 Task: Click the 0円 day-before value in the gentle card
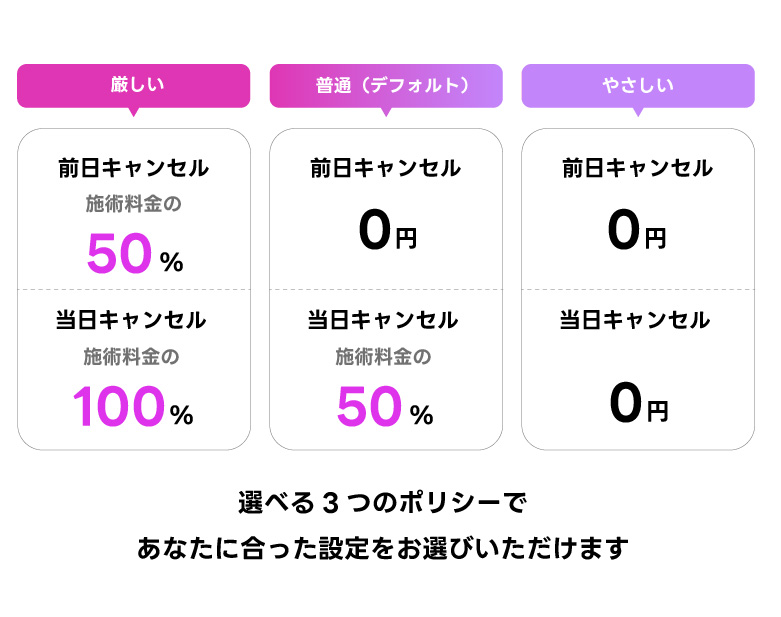click(x=637, y=230)
